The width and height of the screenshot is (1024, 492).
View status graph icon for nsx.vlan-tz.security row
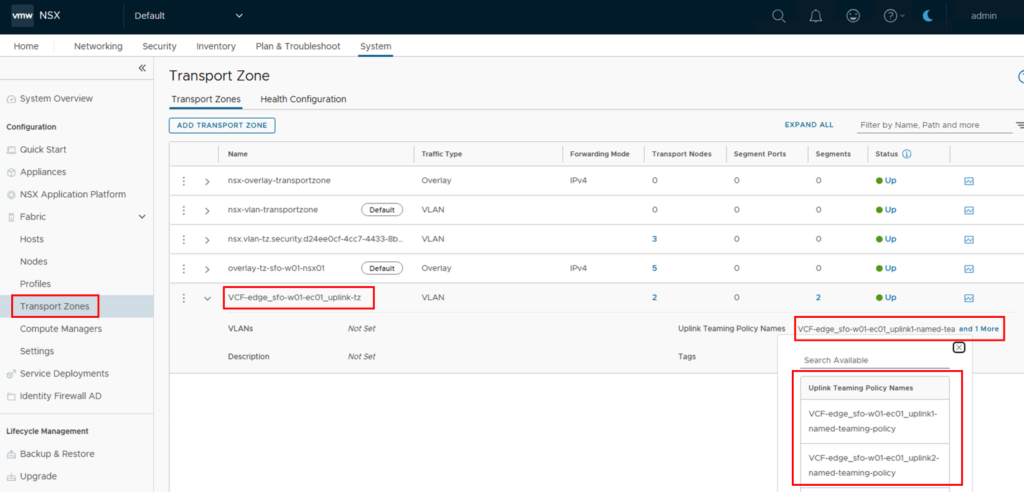[x=969, y=240]
